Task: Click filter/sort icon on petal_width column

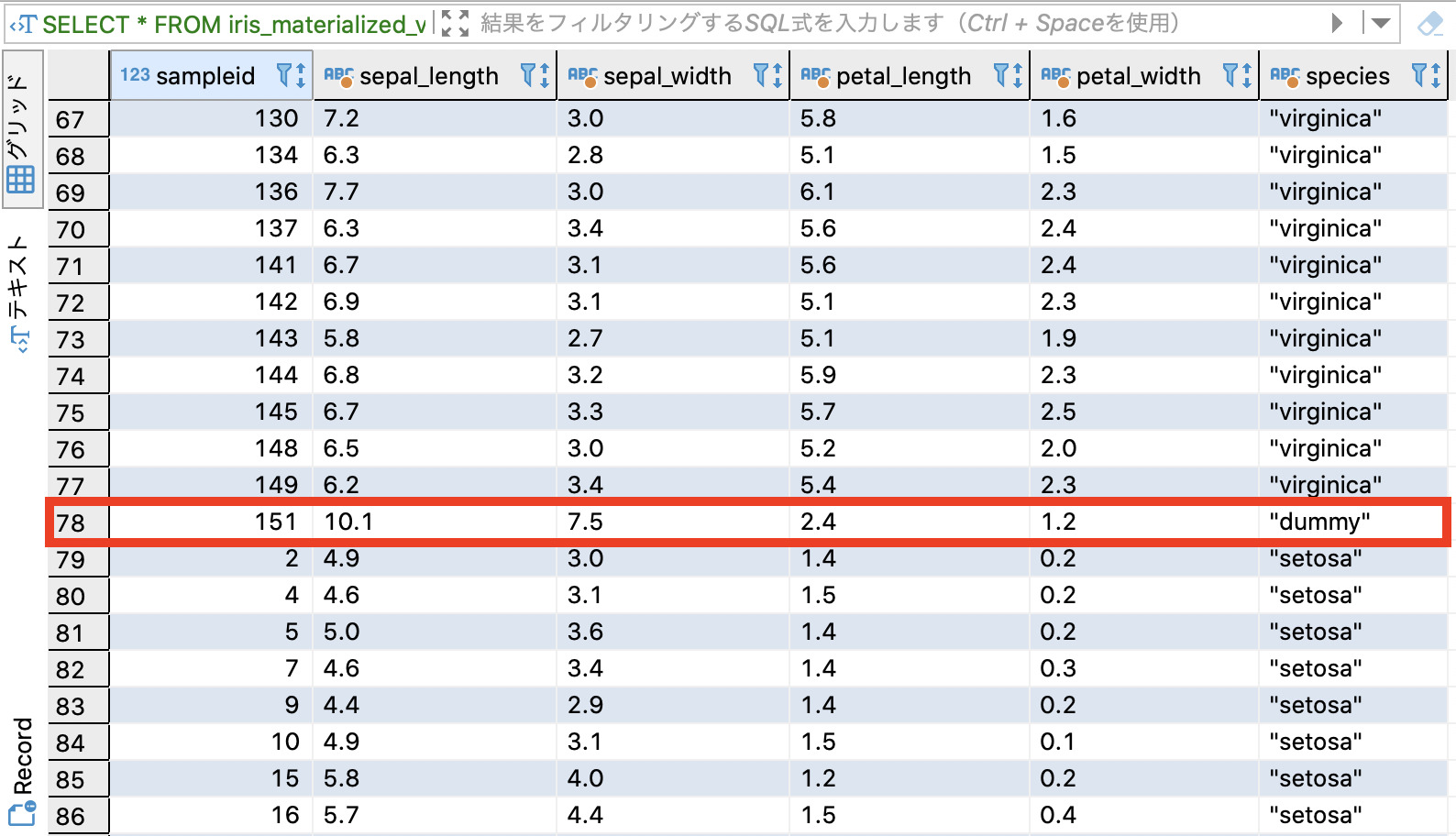Action: point(1238,75)
